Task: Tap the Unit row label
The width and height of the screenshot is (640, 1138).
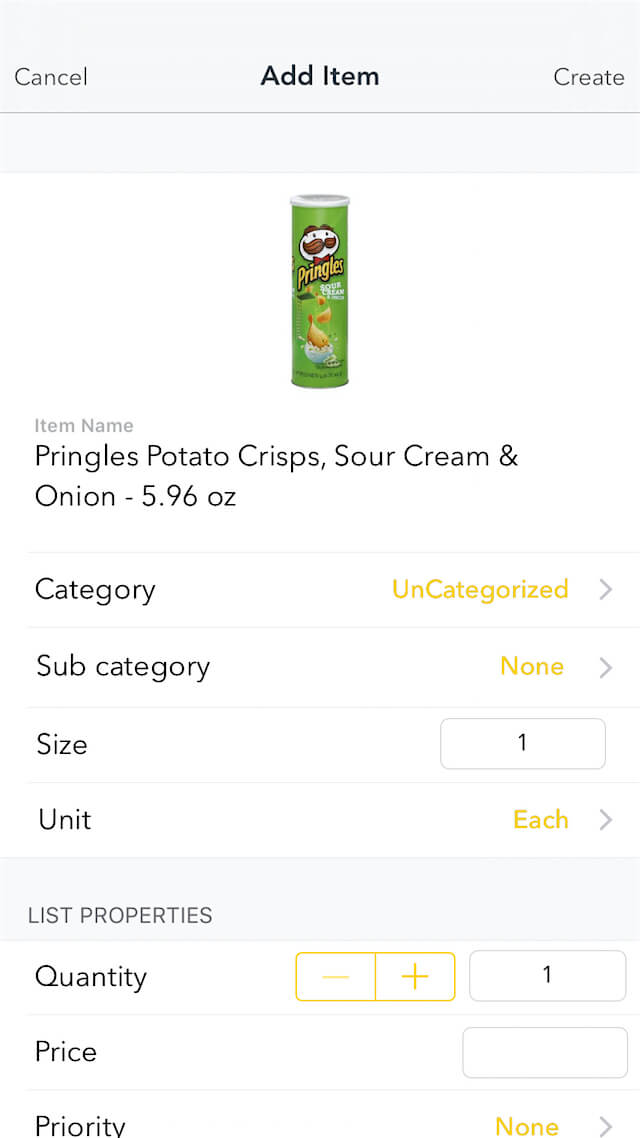Action: [x=65, y=820]
